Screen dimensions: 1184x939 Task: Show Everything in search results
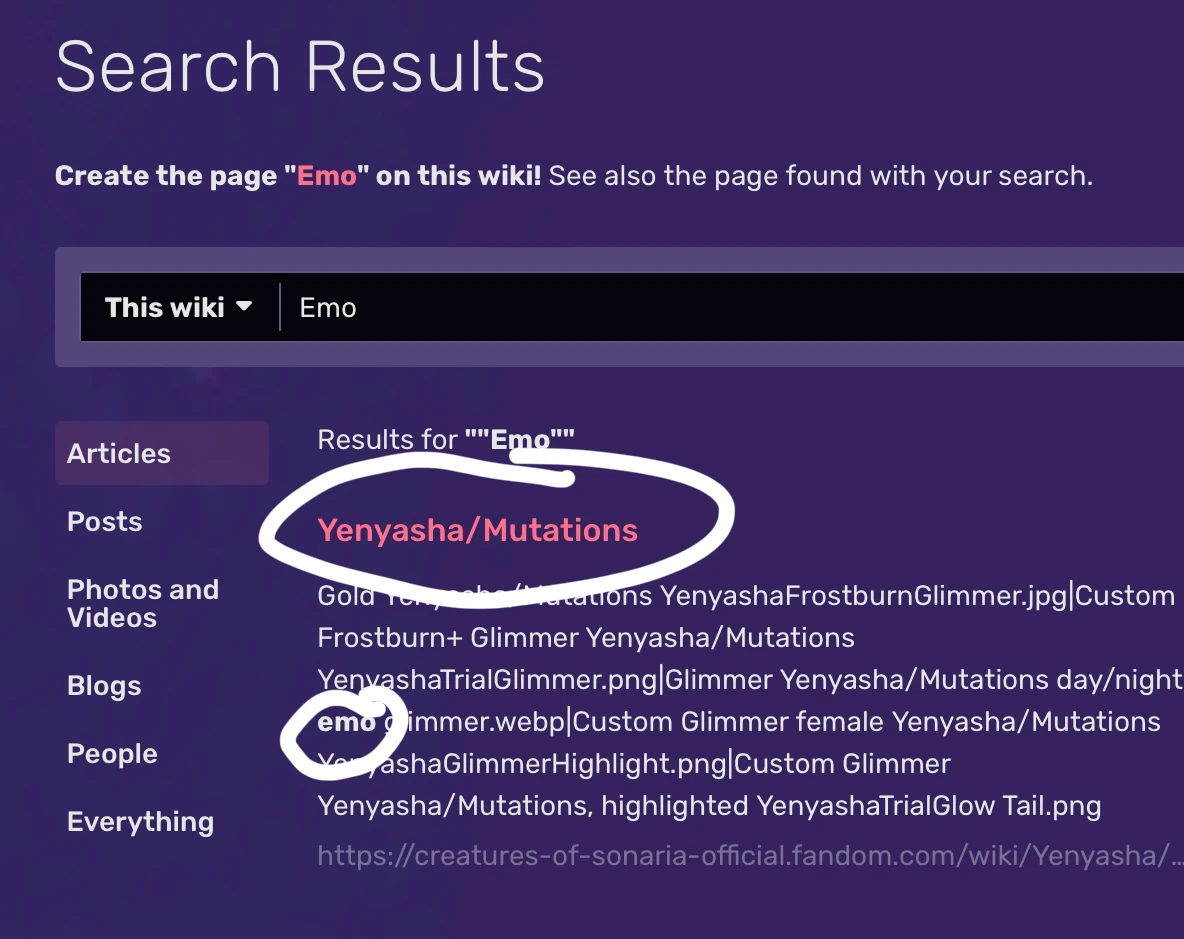[140, 822]
